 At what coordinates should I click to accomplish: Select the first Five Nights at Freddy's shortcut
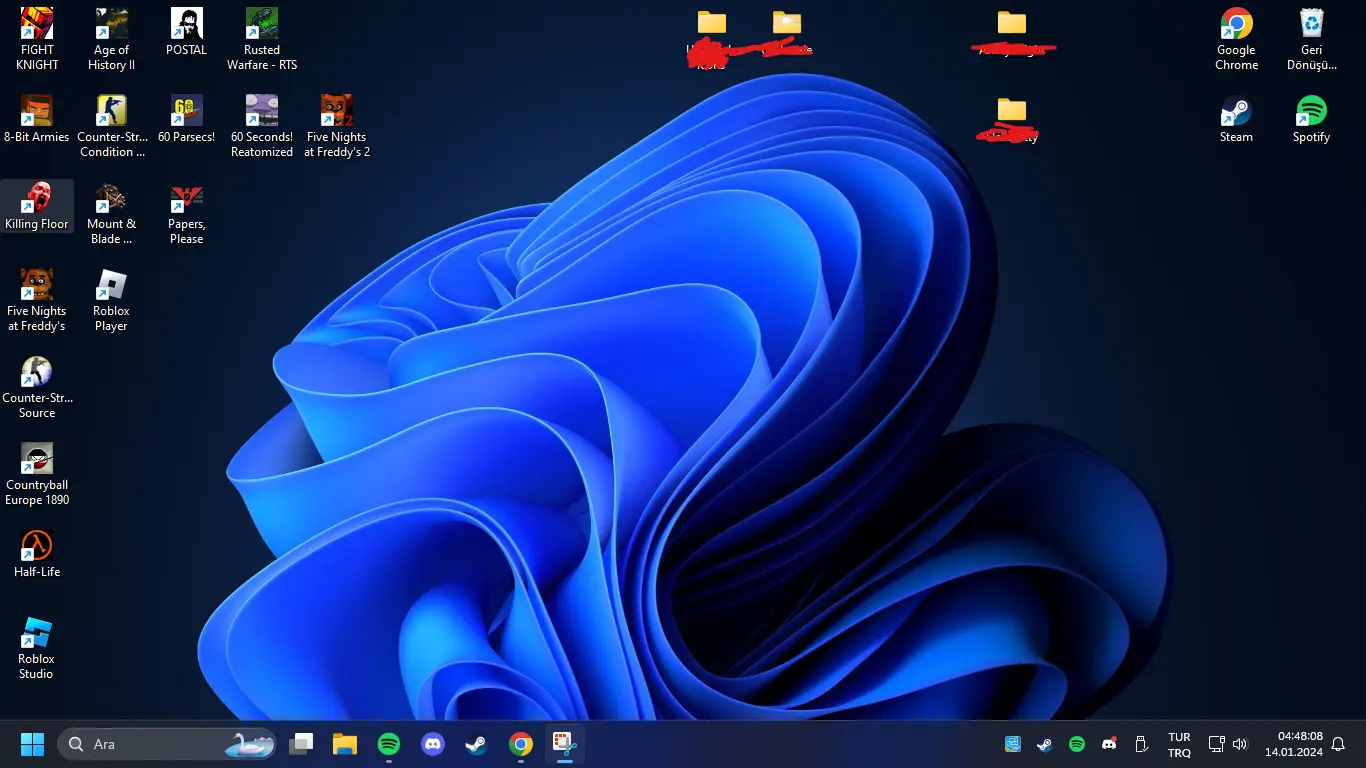[37, 301]
